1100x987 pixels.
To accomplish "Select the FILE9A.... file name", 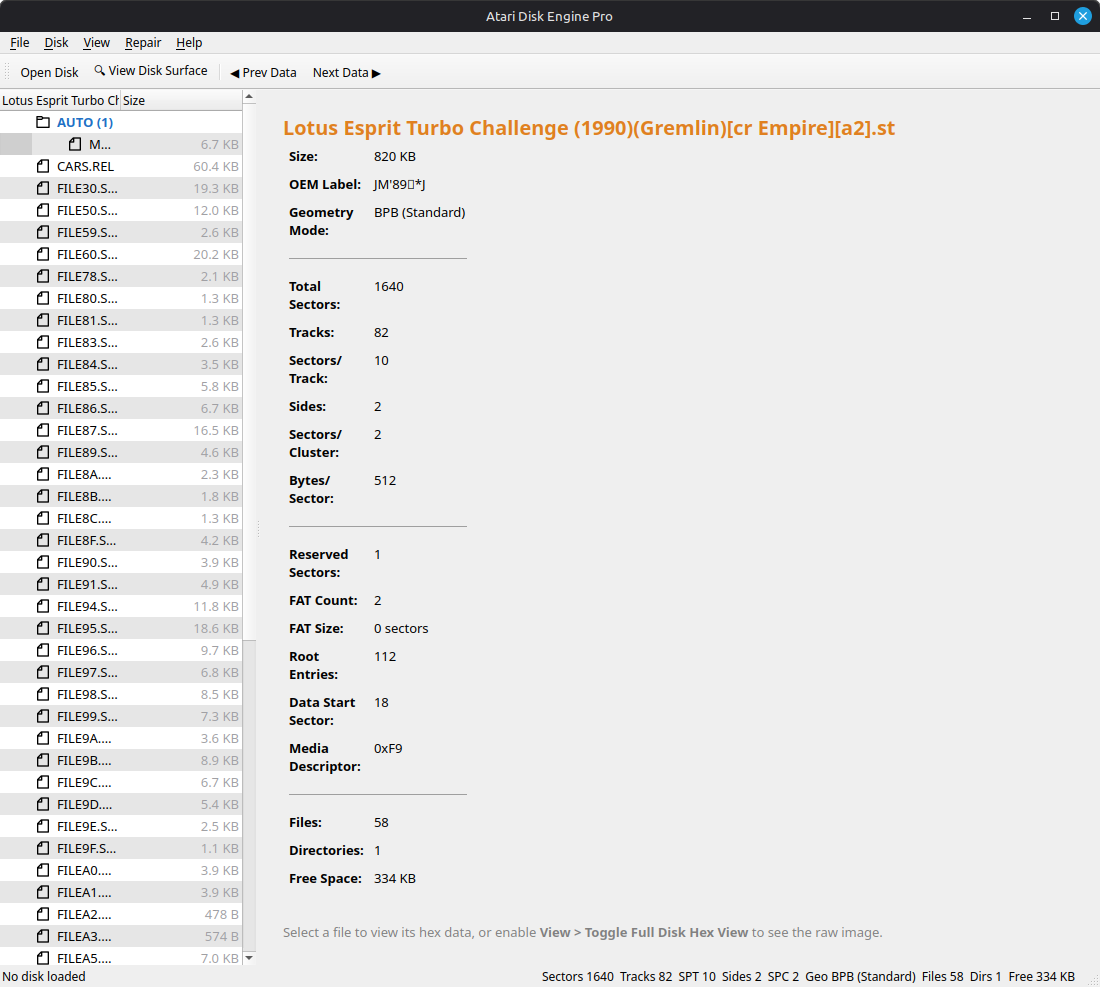I will [84, 739].
